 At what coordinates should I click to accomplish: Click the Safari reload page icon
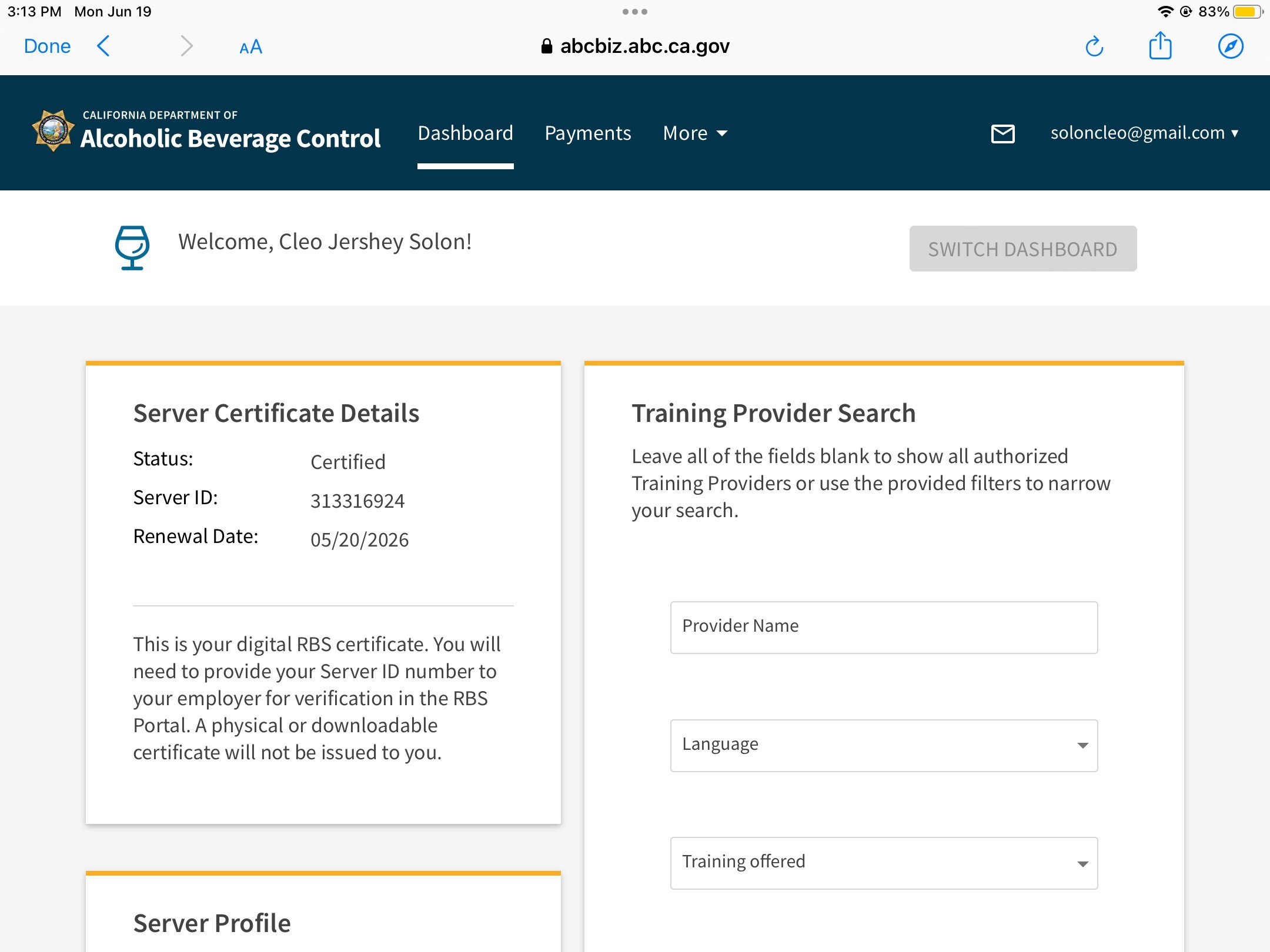tap(1094, 46)
